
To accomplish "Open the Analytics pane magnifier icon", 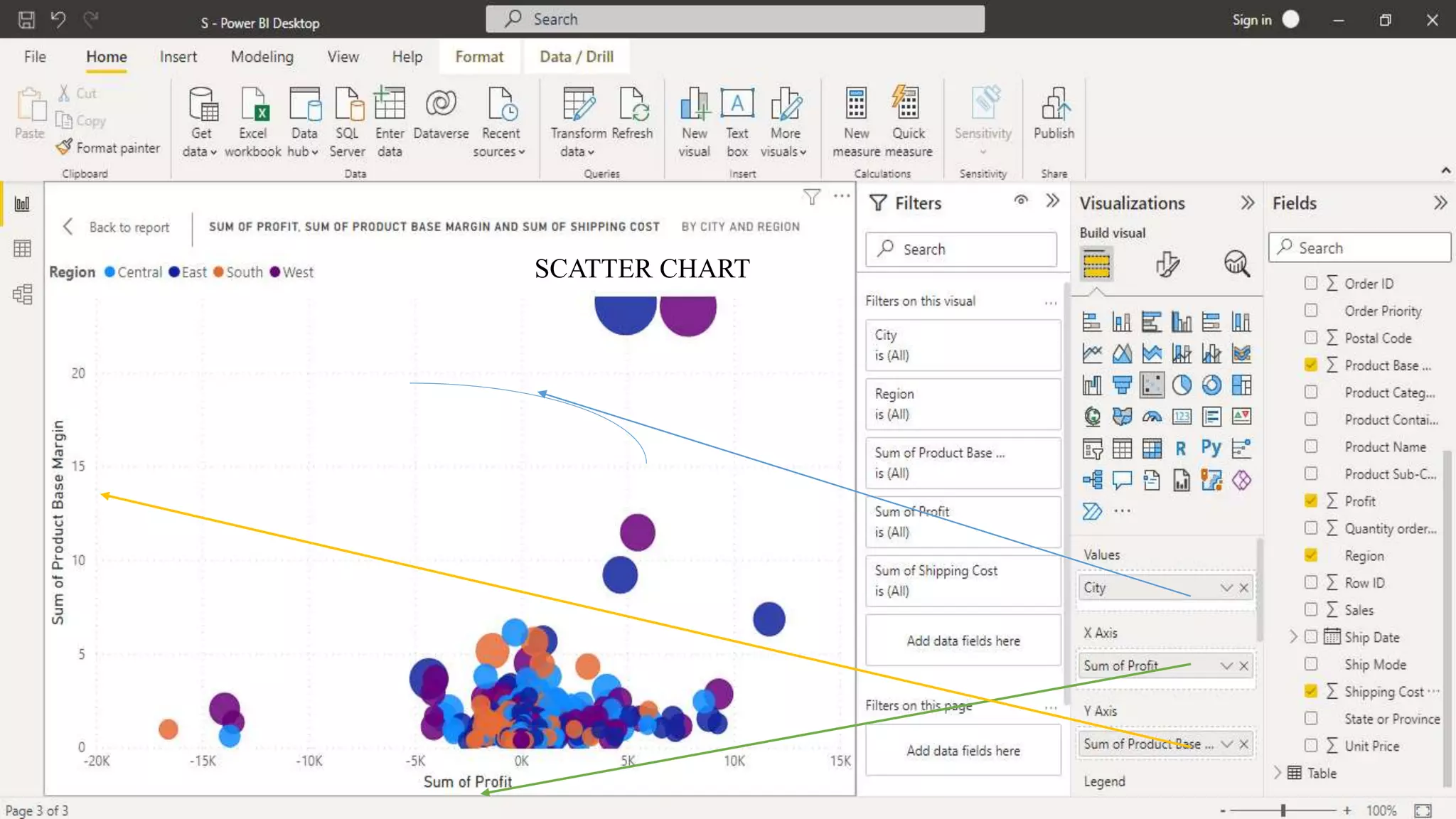I will [x=1237, y=264].
